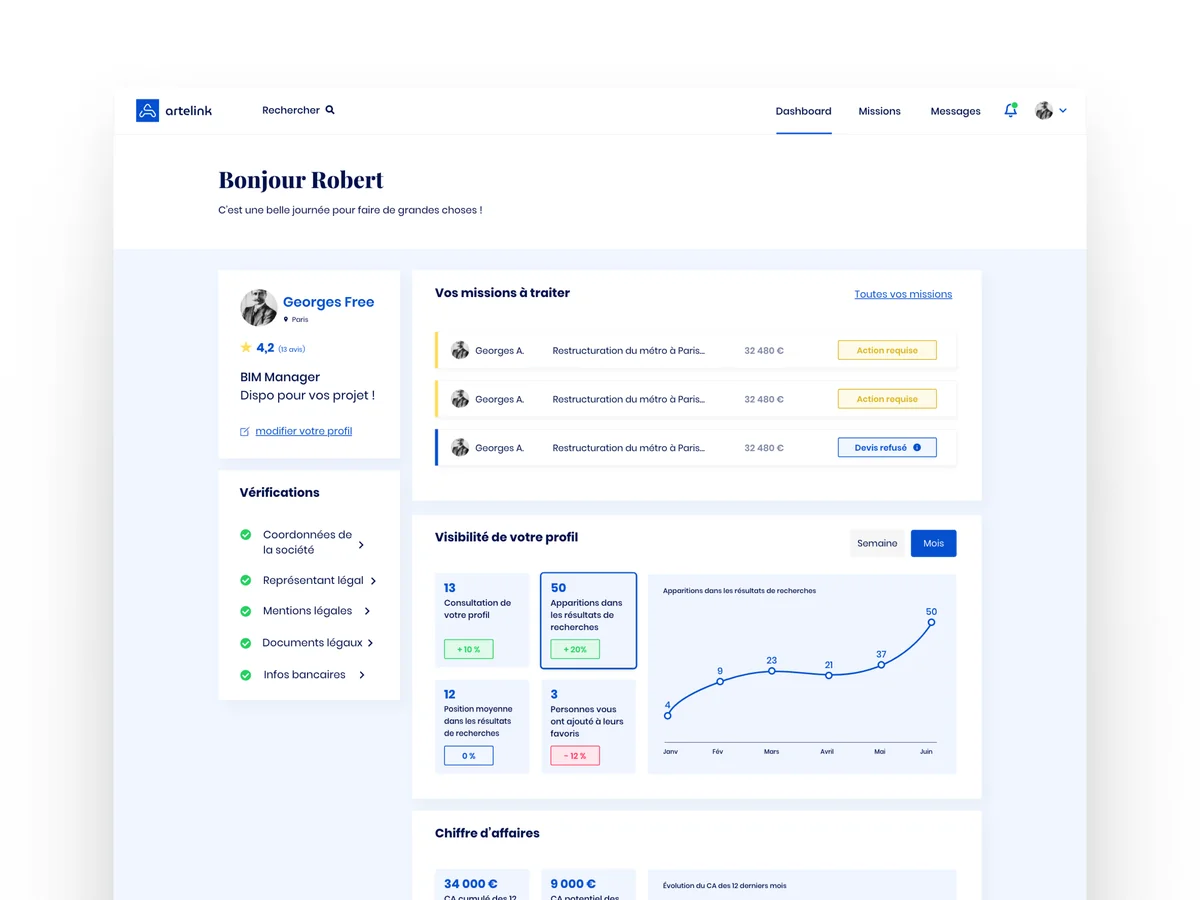
Task: Click the +20% green badge
Action: coord(575,649)
